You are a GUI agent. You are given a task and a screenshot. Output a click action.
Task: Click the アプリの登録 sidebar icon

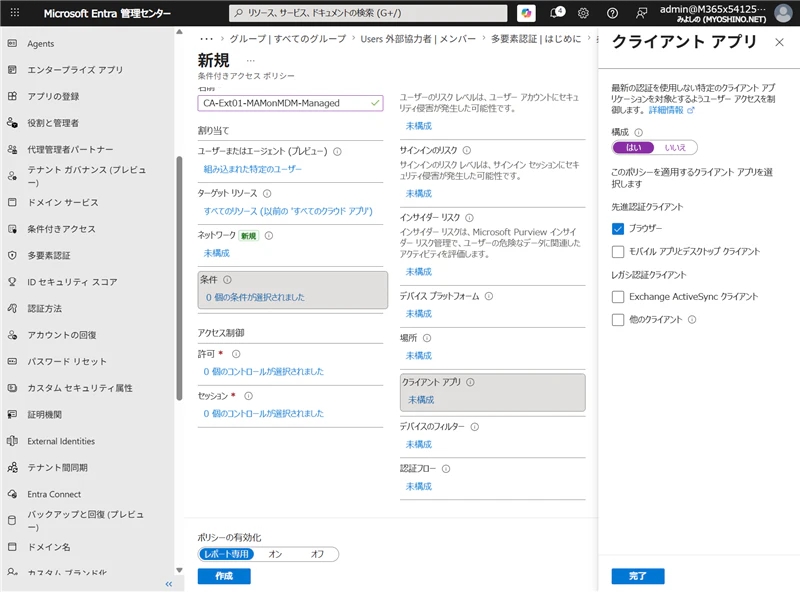pos(13,96)
